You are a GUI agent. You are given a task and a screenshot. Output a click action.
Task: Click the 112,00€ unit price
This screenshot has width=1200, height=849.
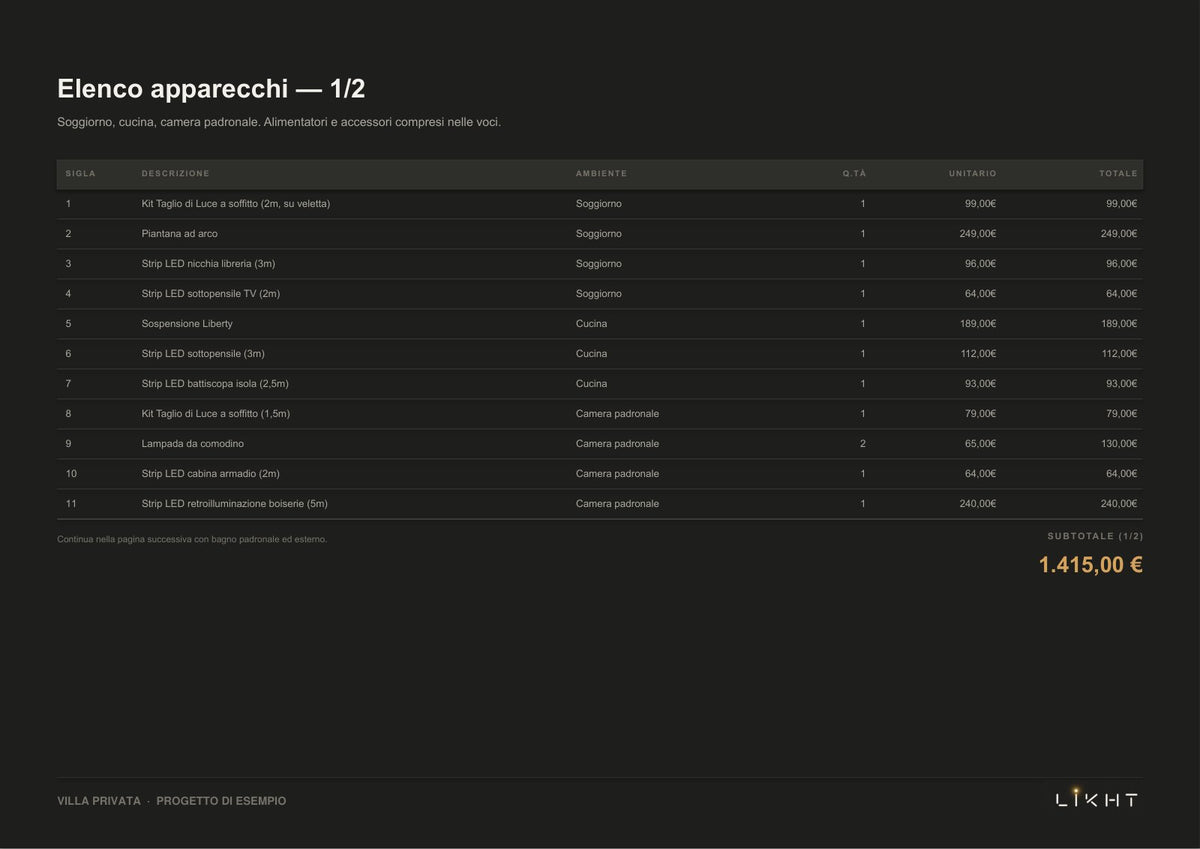[978, 354]
